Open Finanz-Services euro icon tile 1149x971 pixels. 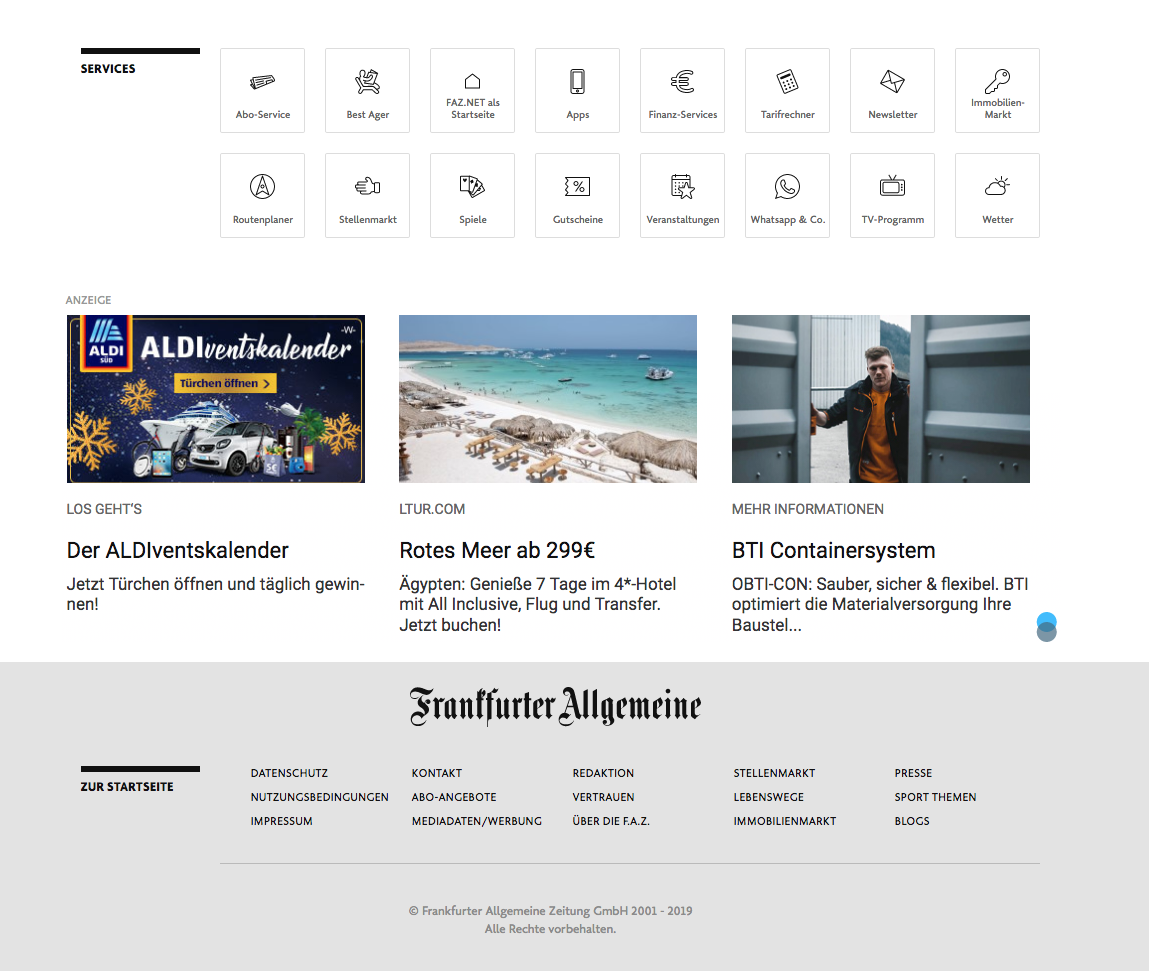coord(682,91)
